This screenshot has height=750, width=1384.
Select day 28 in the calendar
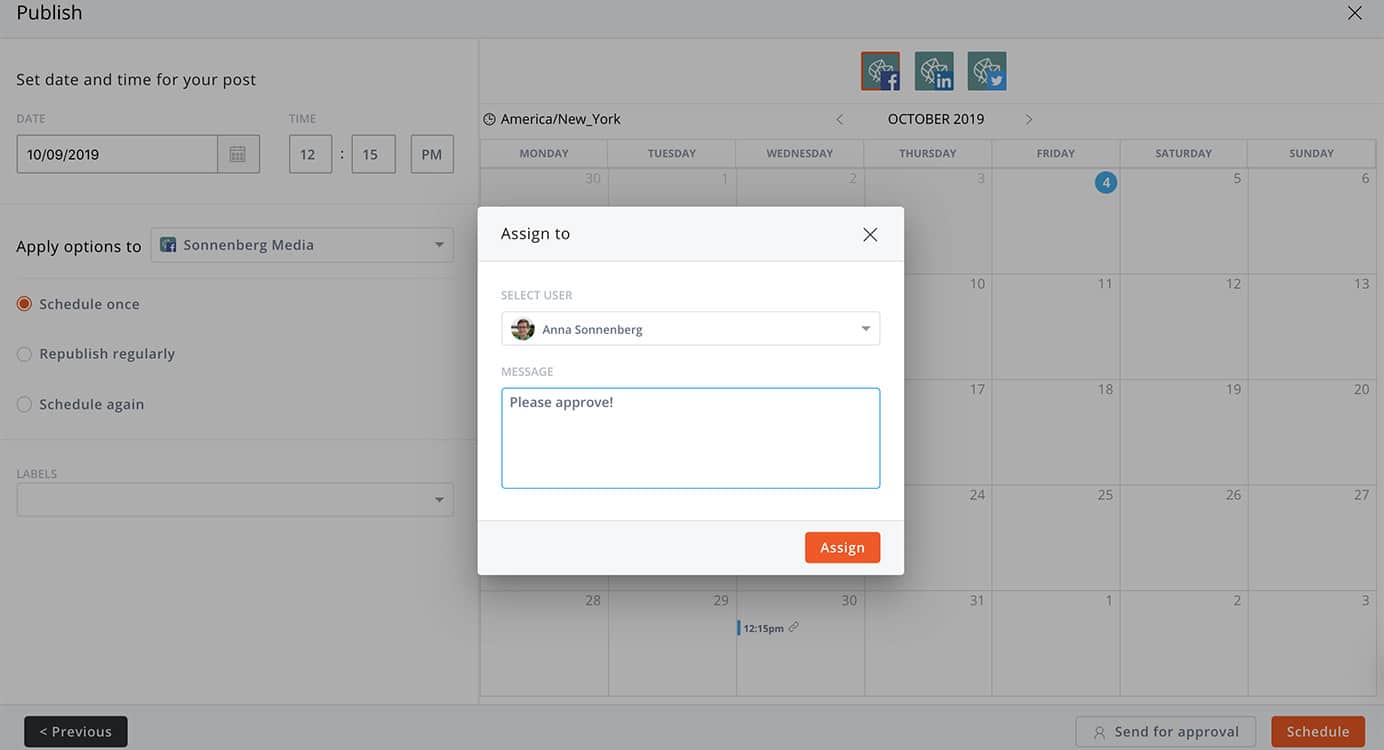coord(544,643)
